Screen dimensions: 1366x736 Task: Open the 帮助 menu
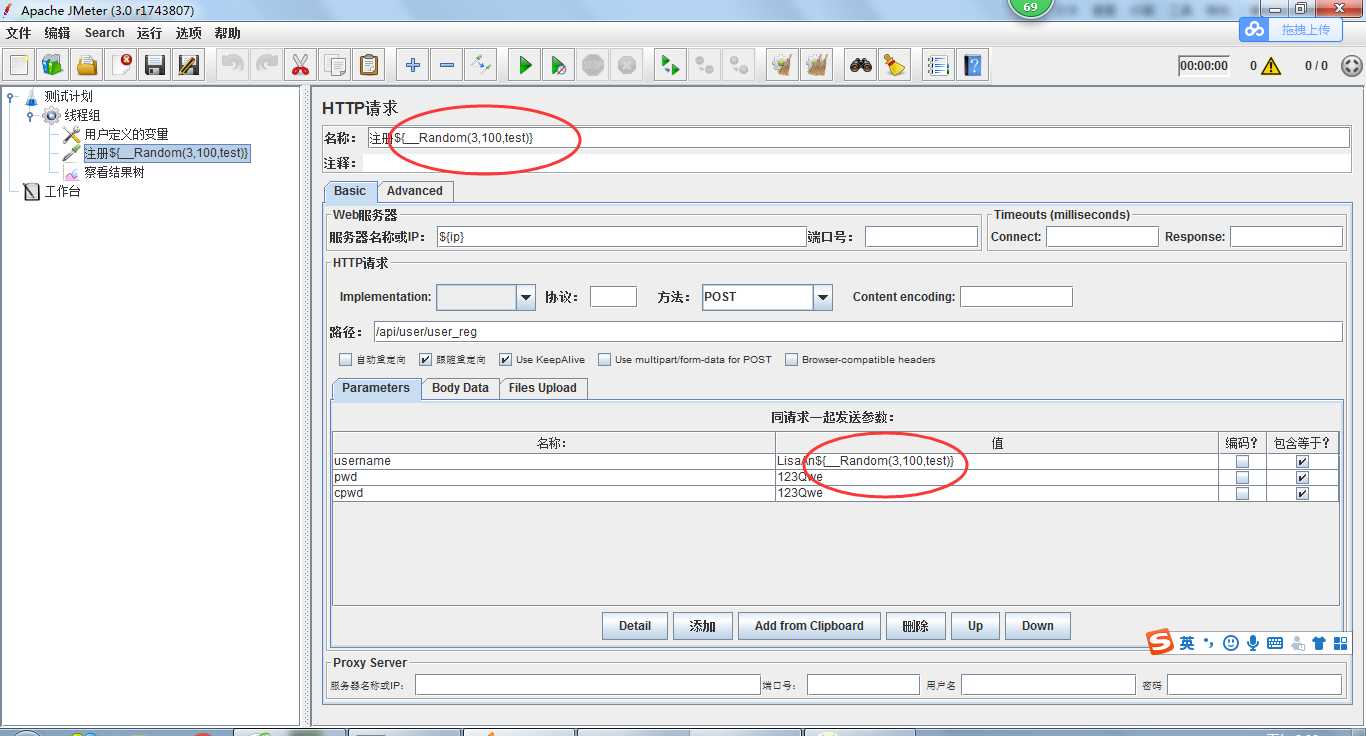[227, 33]
